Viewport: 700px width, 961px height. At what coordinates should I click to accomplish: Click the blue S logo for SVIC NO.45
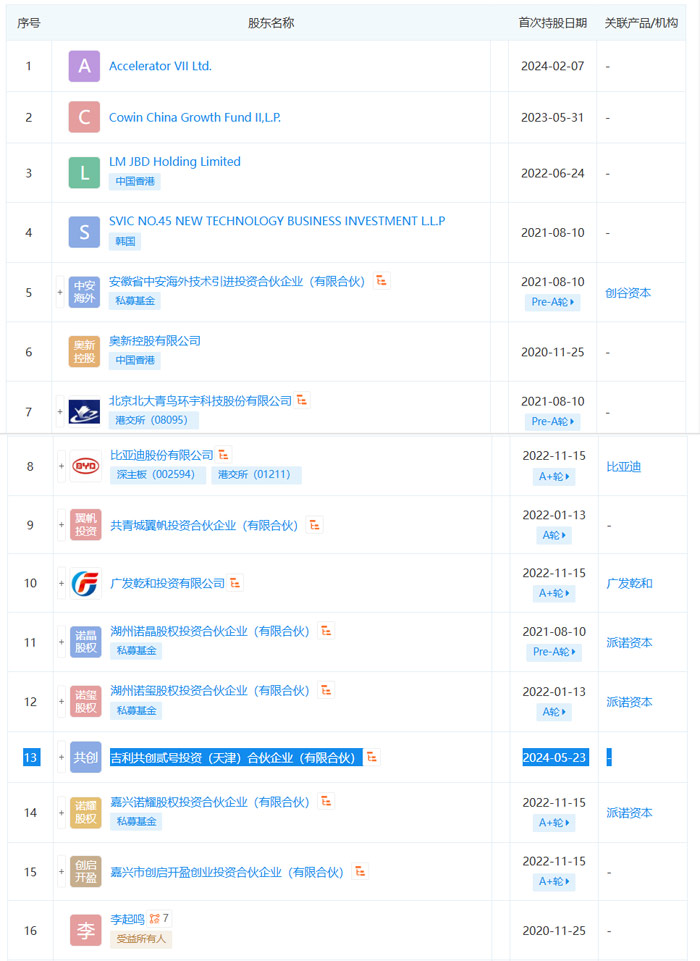[x=85, y=232]
